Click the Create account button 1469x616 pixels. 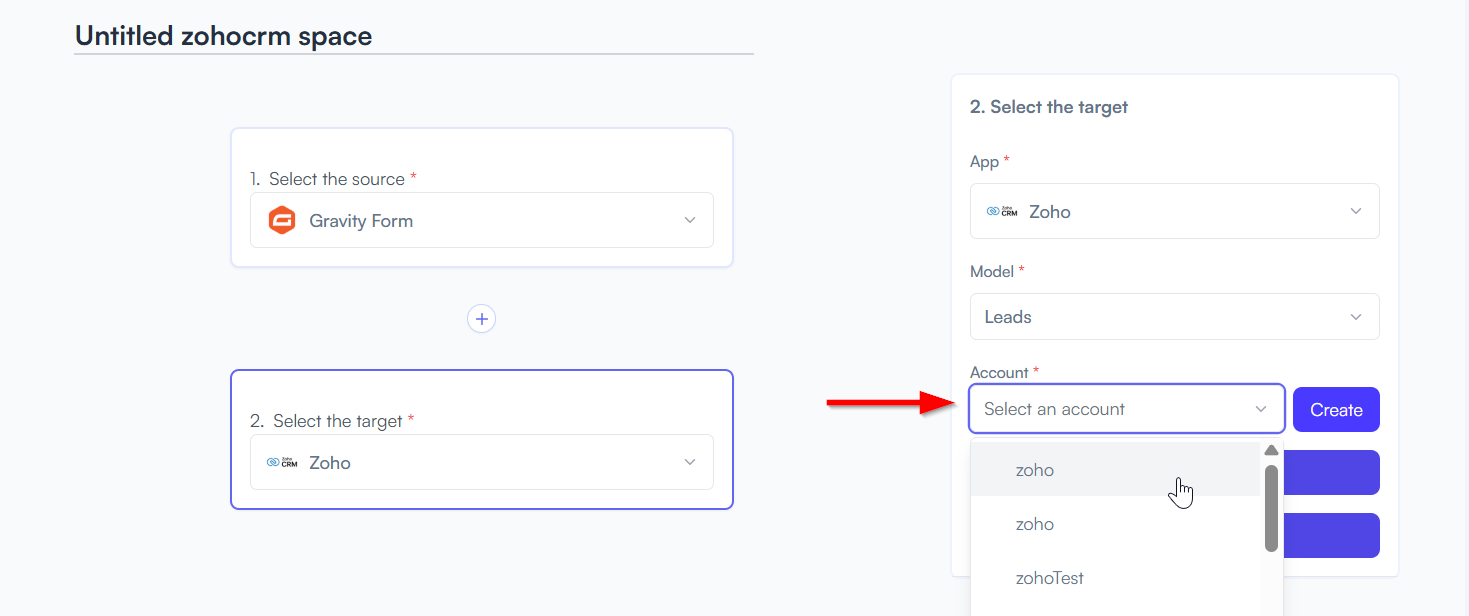[x=1336, y=410]
